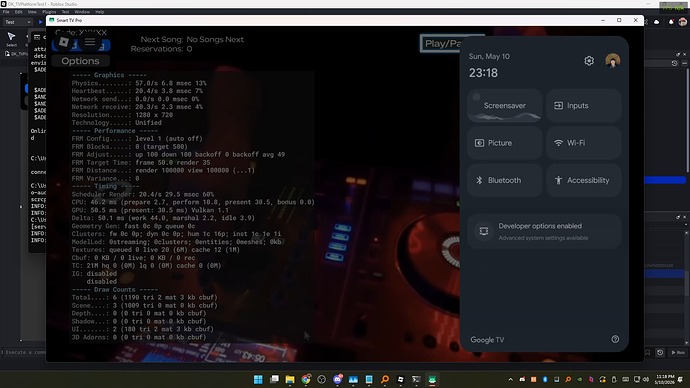Open Developer options enabled card
The width and height of the screenshot is (690, 388).
(x=544, y=231)
